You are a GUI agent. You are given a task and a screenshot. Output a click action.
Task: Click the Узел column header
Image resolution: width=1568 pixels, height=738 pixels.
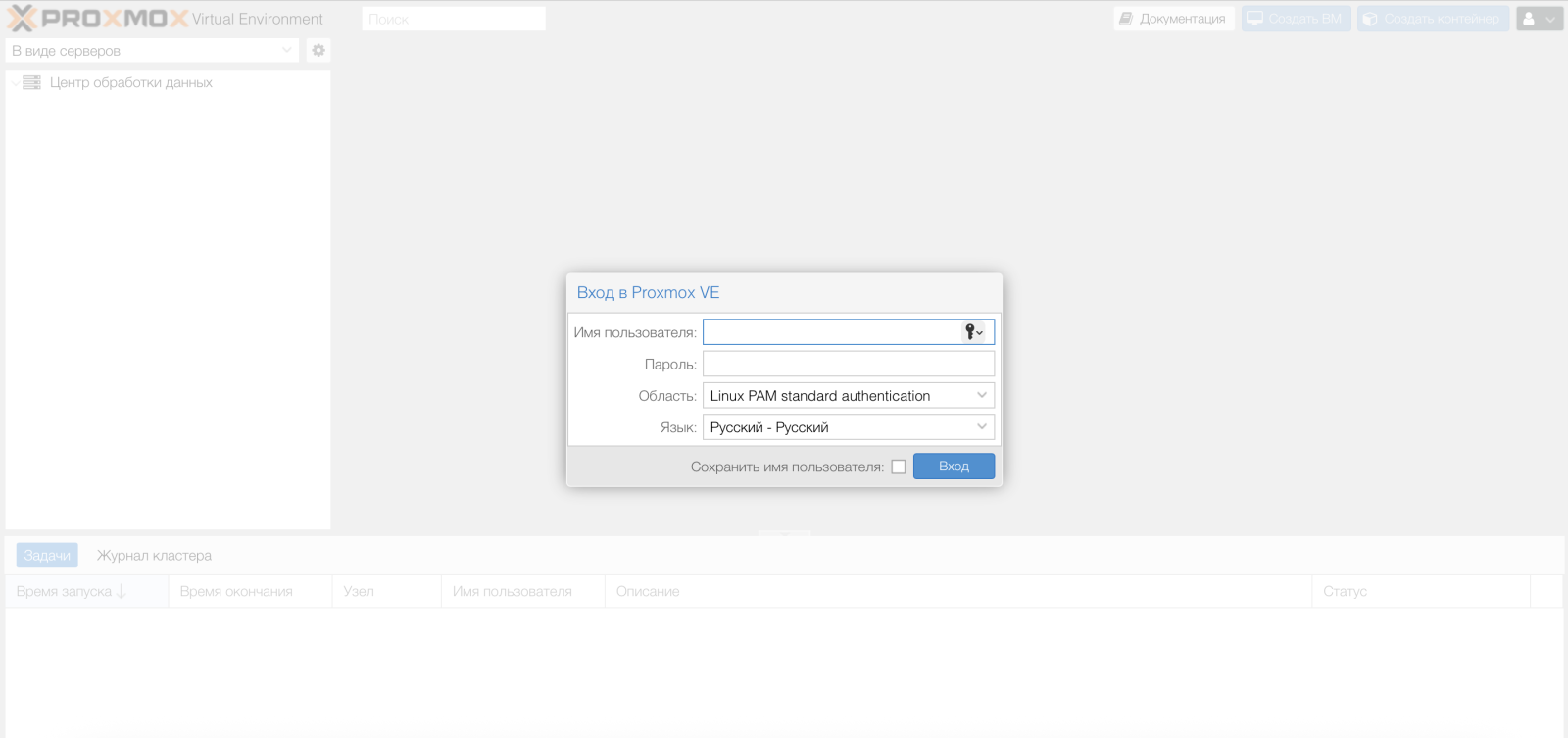click(386, 591)
